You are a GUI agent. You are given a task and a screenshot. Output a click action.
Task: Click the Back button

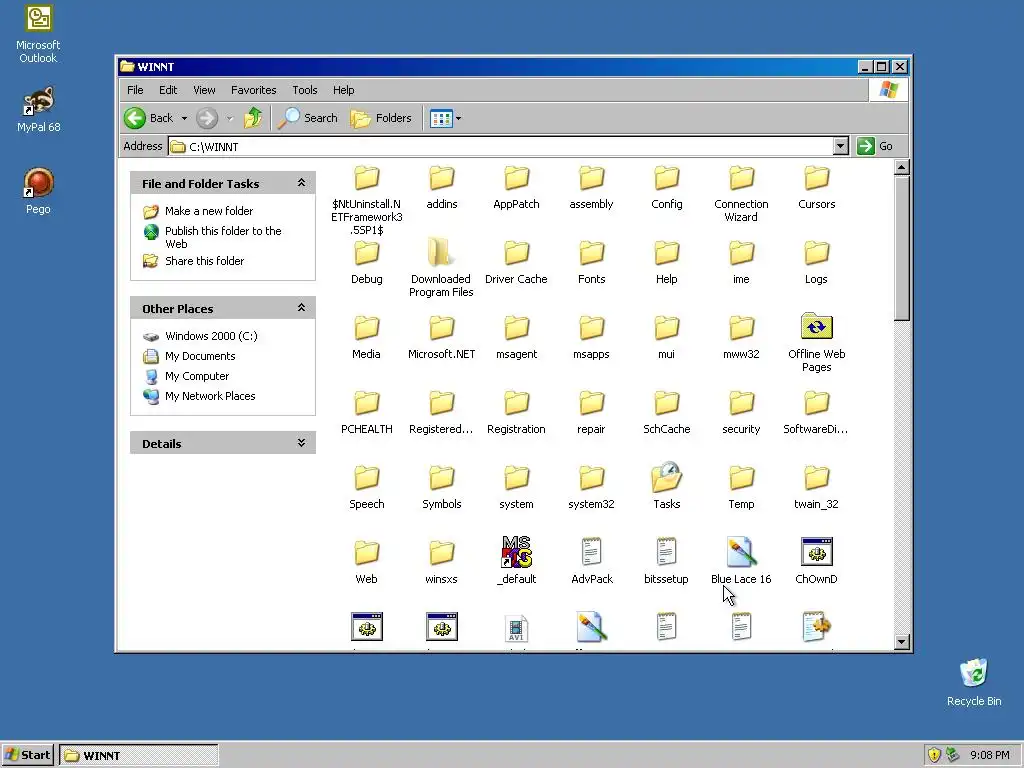(x=150, y=118)
